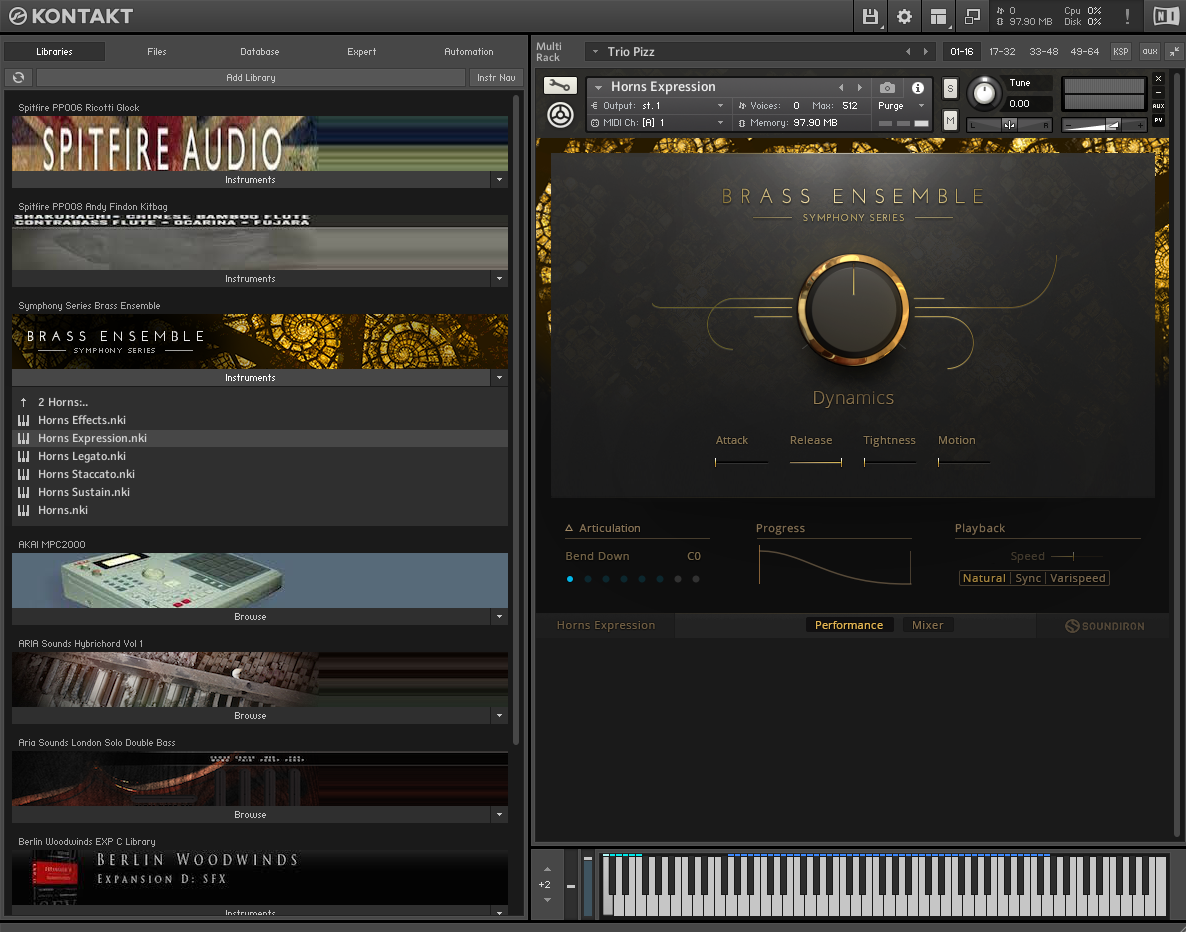
Task: Click Browse under AKAI MPC2000
Action: pyautogui.click(x=250, y=617)
